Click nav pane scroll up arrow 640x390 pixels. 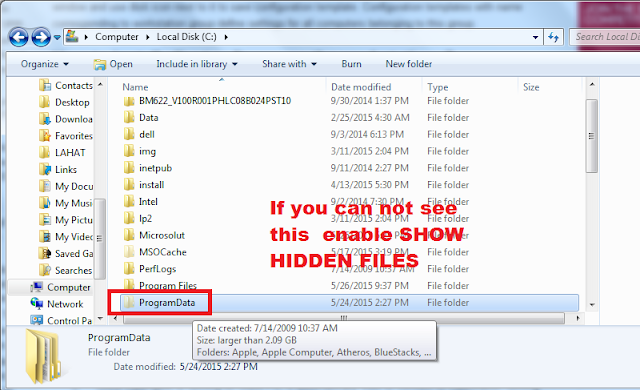(x=100, y=84)
